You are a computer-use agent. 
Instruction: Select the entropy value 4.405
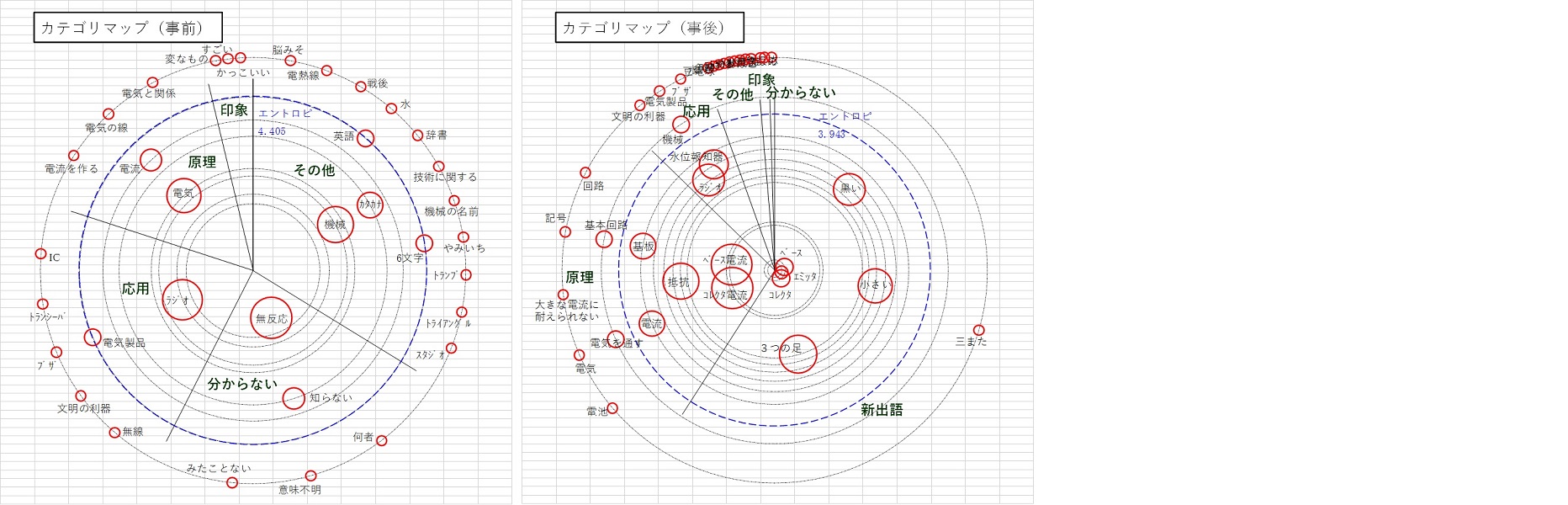(272, 132)
